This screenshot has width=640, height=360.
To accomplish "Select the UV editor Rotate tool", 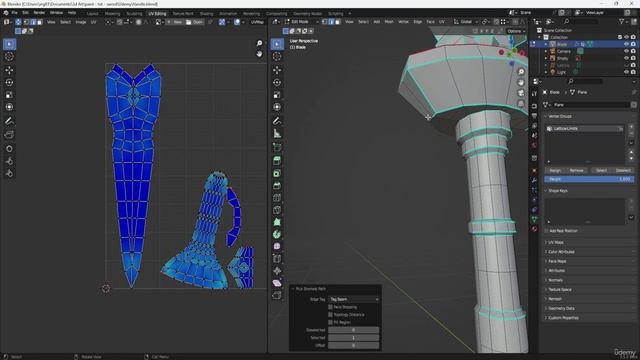I will coord(9,82).
